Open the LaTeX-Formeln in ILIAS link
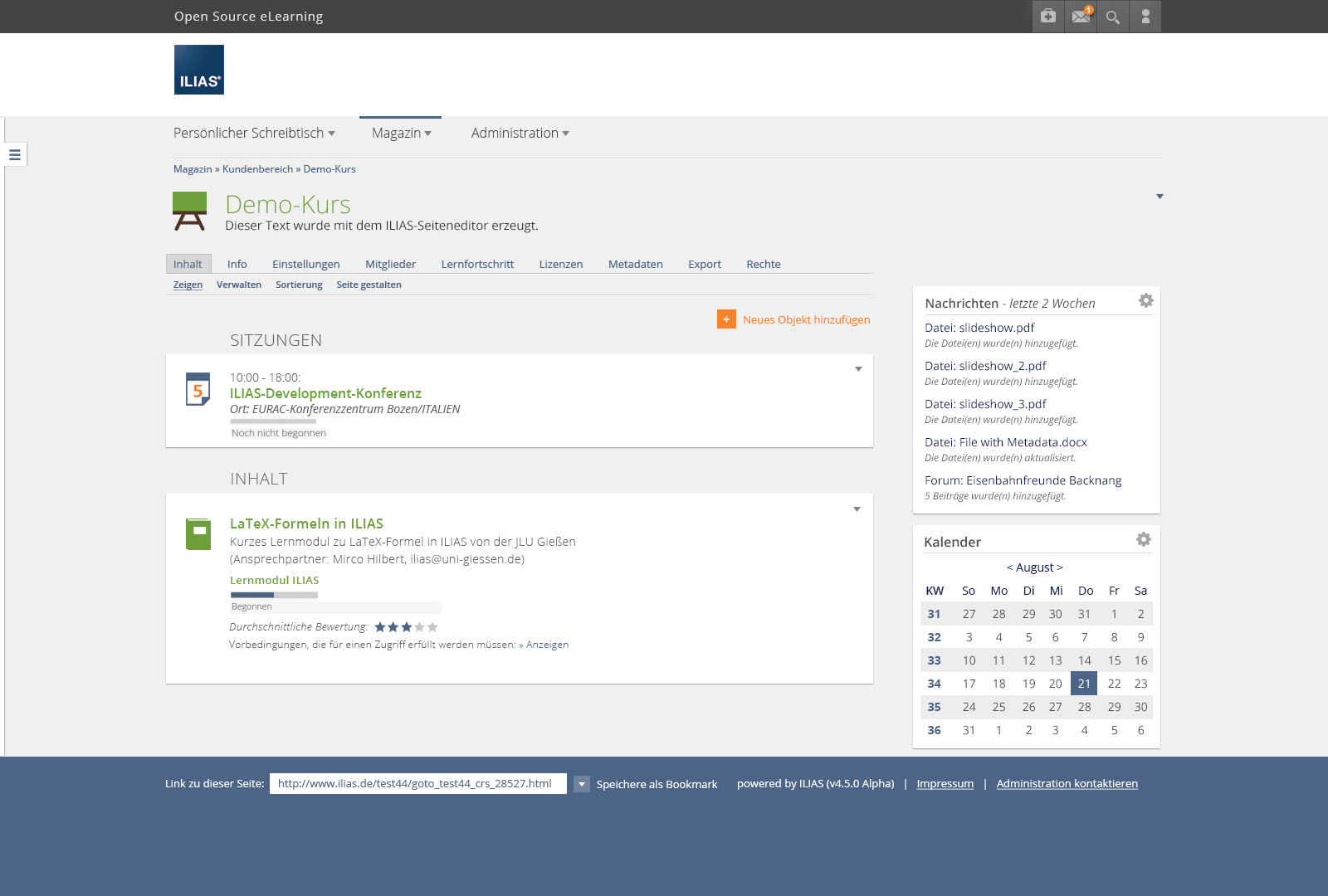This screenshot has height=896, width=1328. tap(306, 523)
